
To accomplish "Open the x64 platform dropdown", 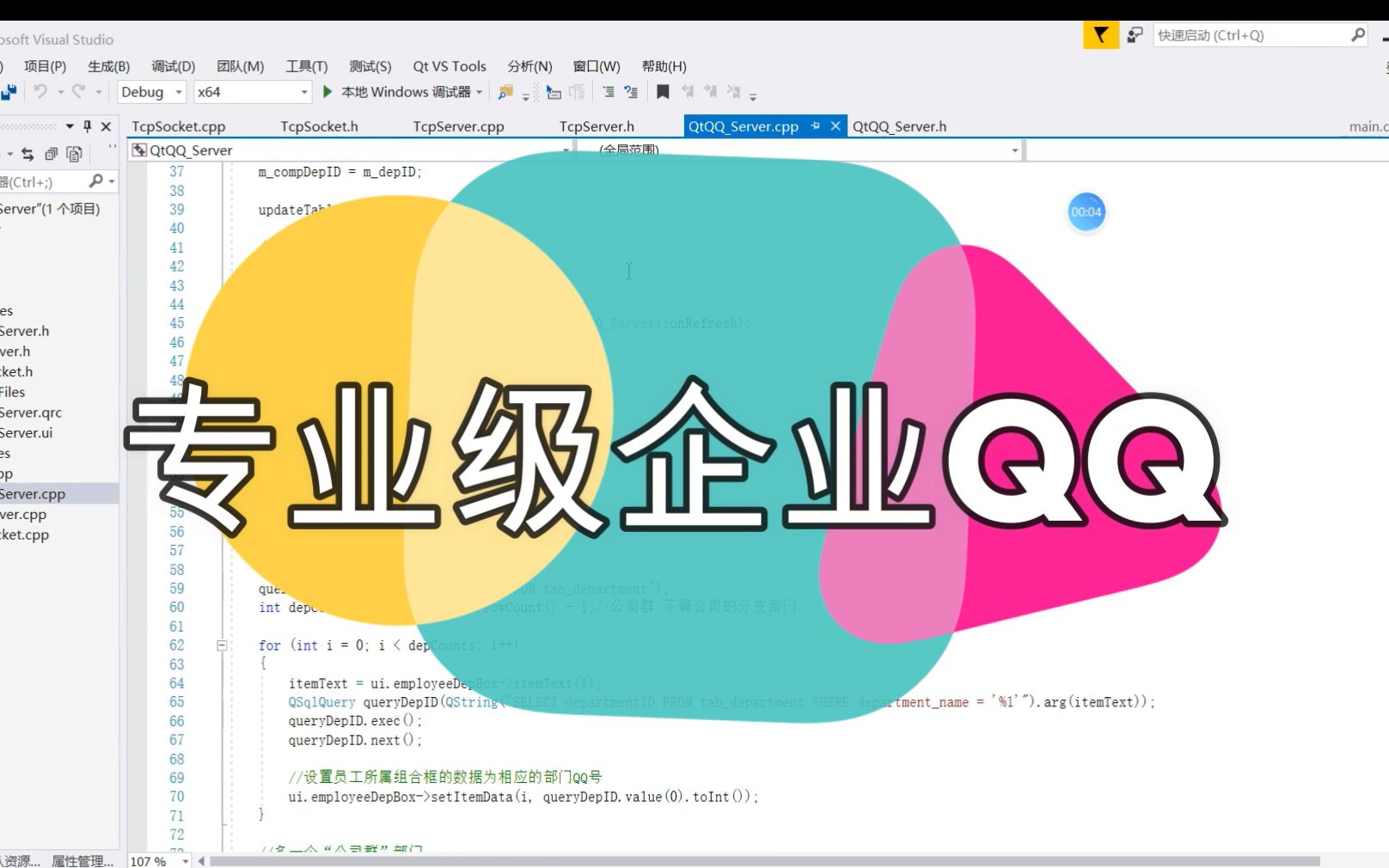I will (252, 92).
